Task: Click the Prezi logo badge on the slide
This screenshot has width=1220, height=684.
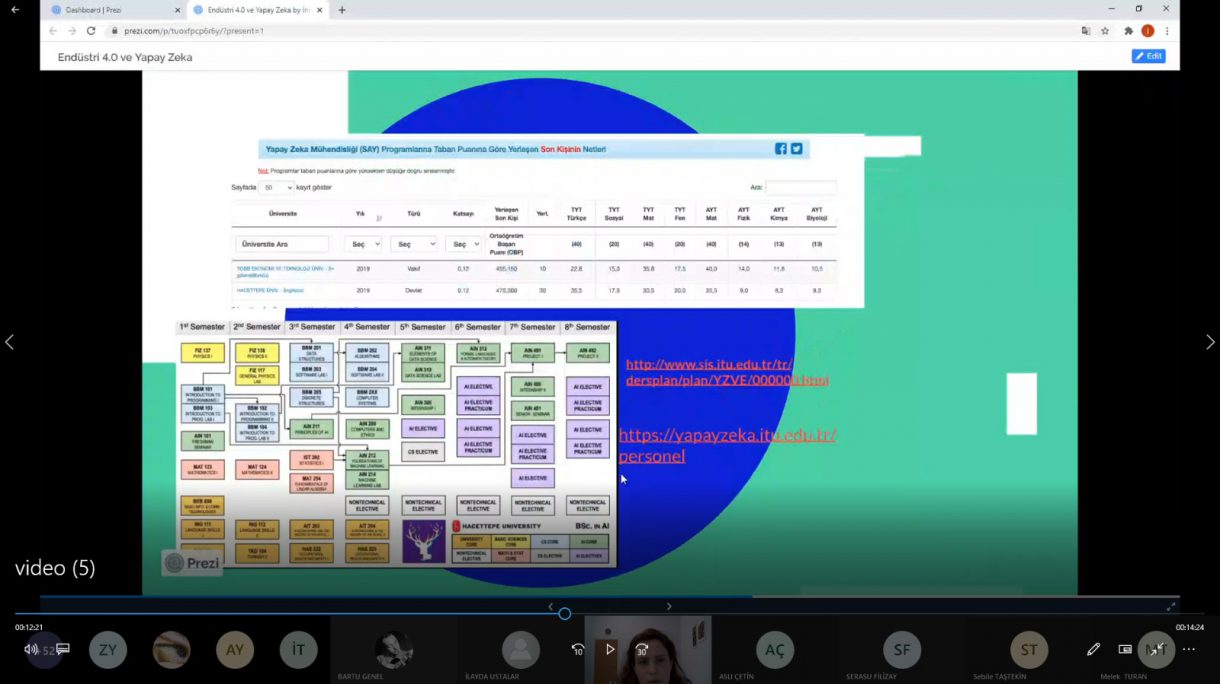Action: pos(192,563)
